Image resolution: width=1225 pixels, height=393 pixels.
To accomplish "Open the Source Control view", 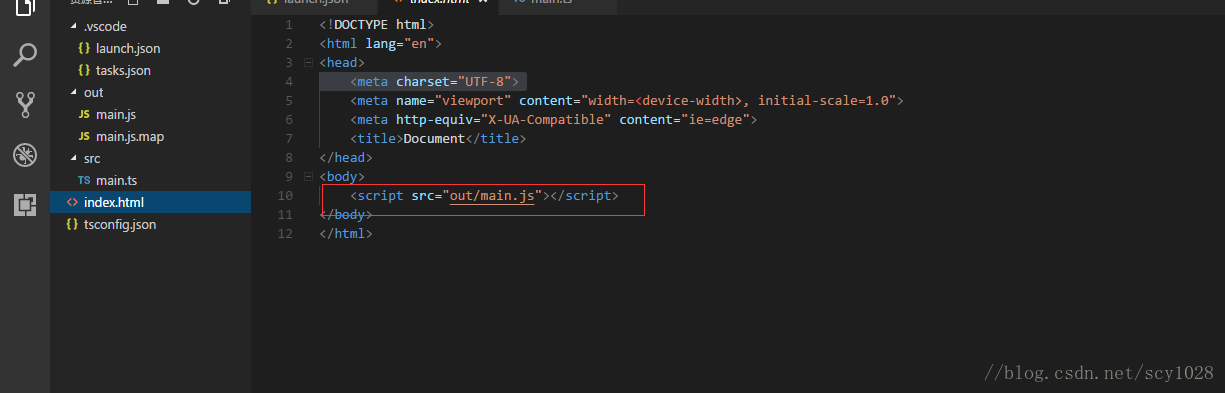I will coord(25,105).
